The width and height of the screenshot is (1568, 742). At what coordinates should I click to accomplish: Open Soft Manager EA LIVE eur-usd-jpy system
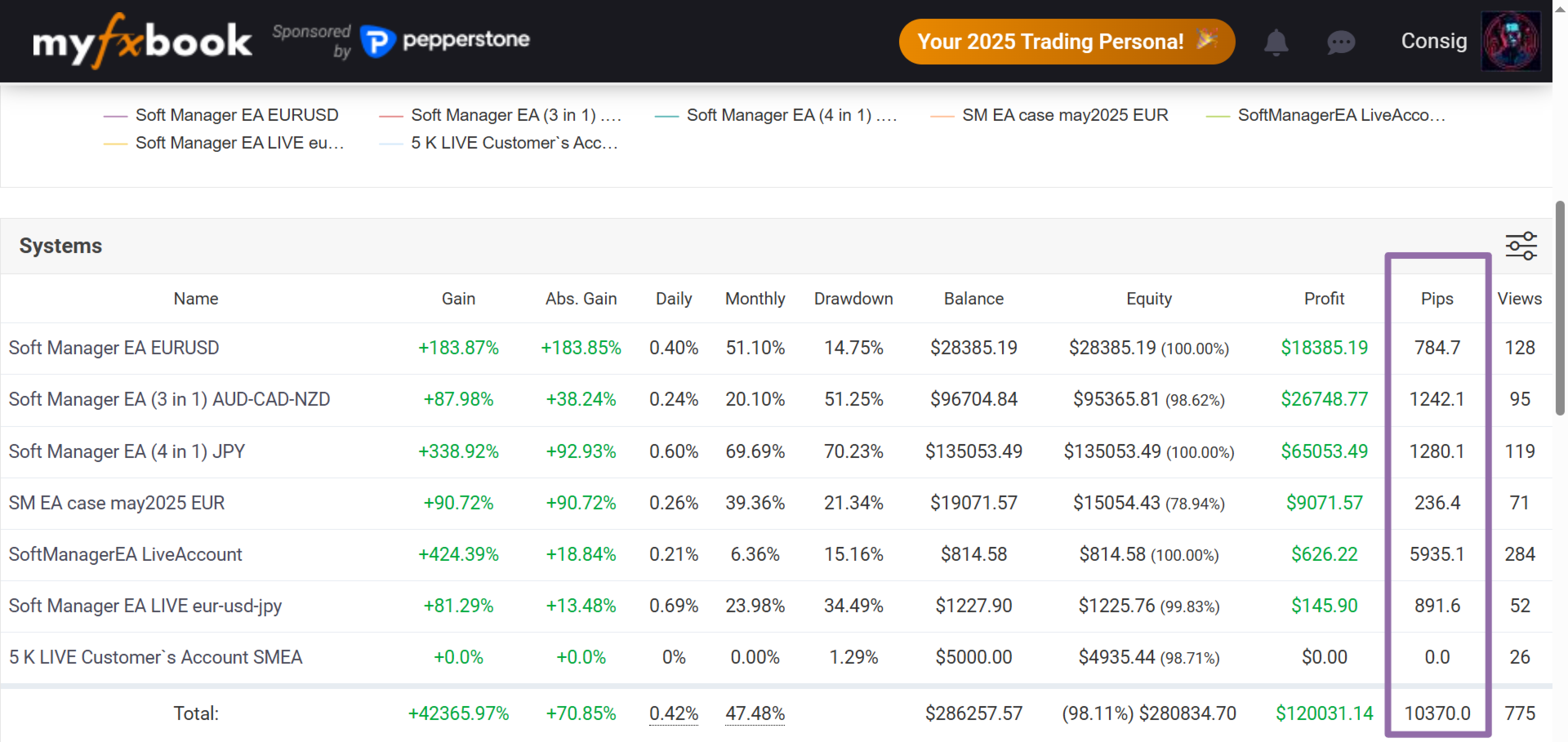[145, 606]
